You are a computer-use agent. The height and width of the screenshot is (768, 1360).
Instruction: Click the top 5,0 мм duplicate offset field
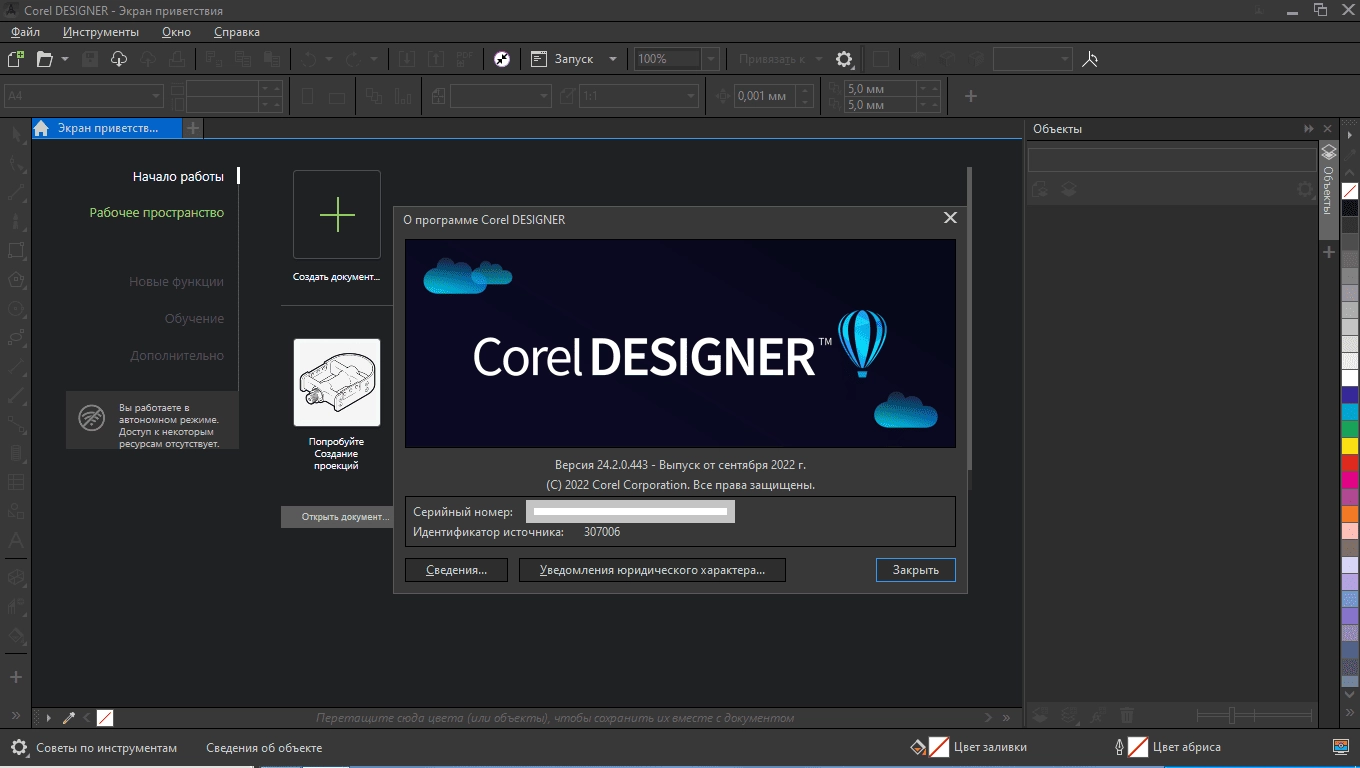pyautogui.click(x=881, y=88)
